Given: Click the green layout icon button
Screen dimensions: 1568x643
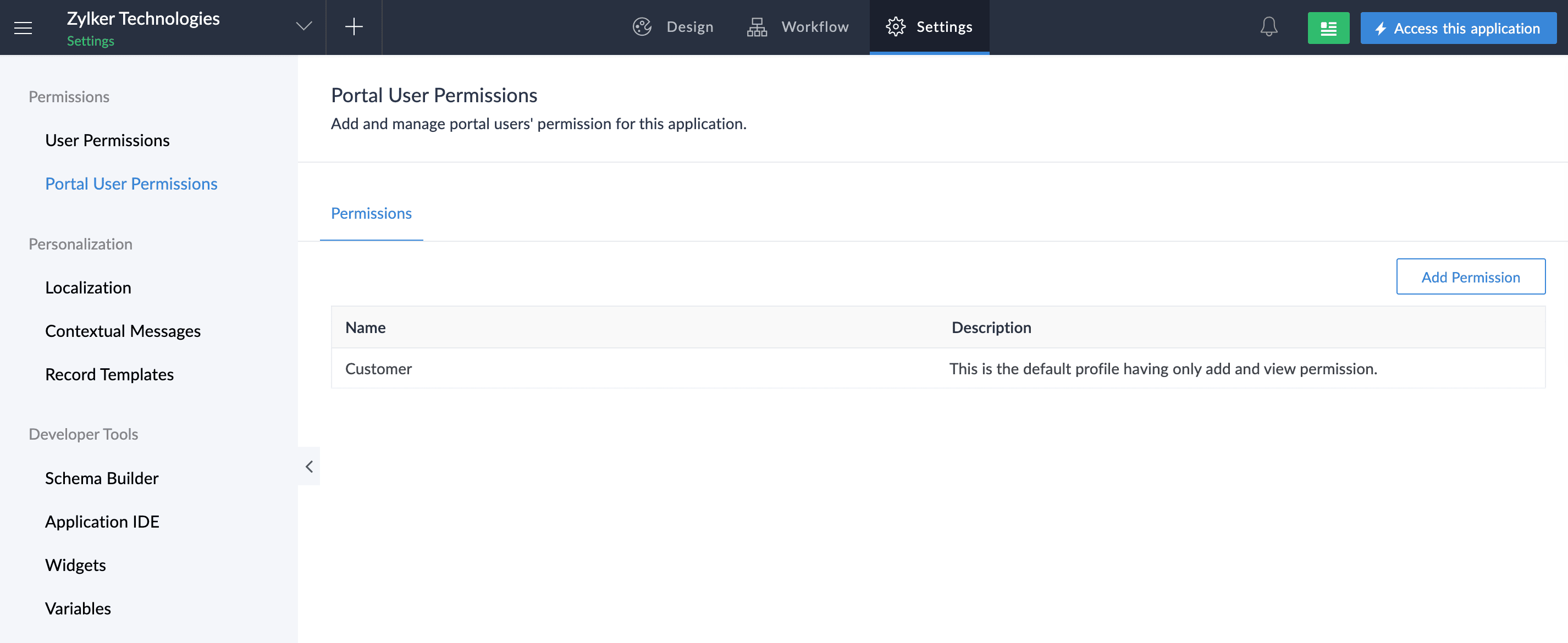Looking at the screenshot, I should [x=1328, y=28].
